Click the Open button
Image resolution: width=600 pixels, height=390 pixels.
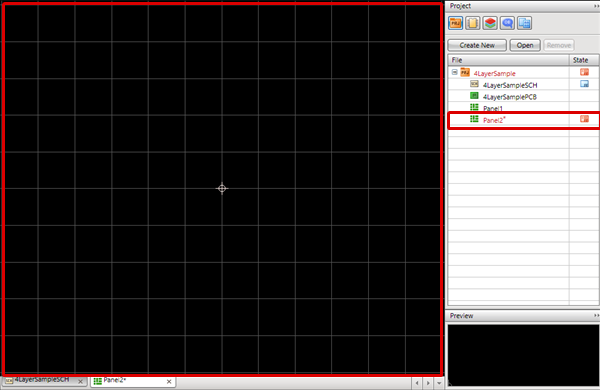click(525, 45)
